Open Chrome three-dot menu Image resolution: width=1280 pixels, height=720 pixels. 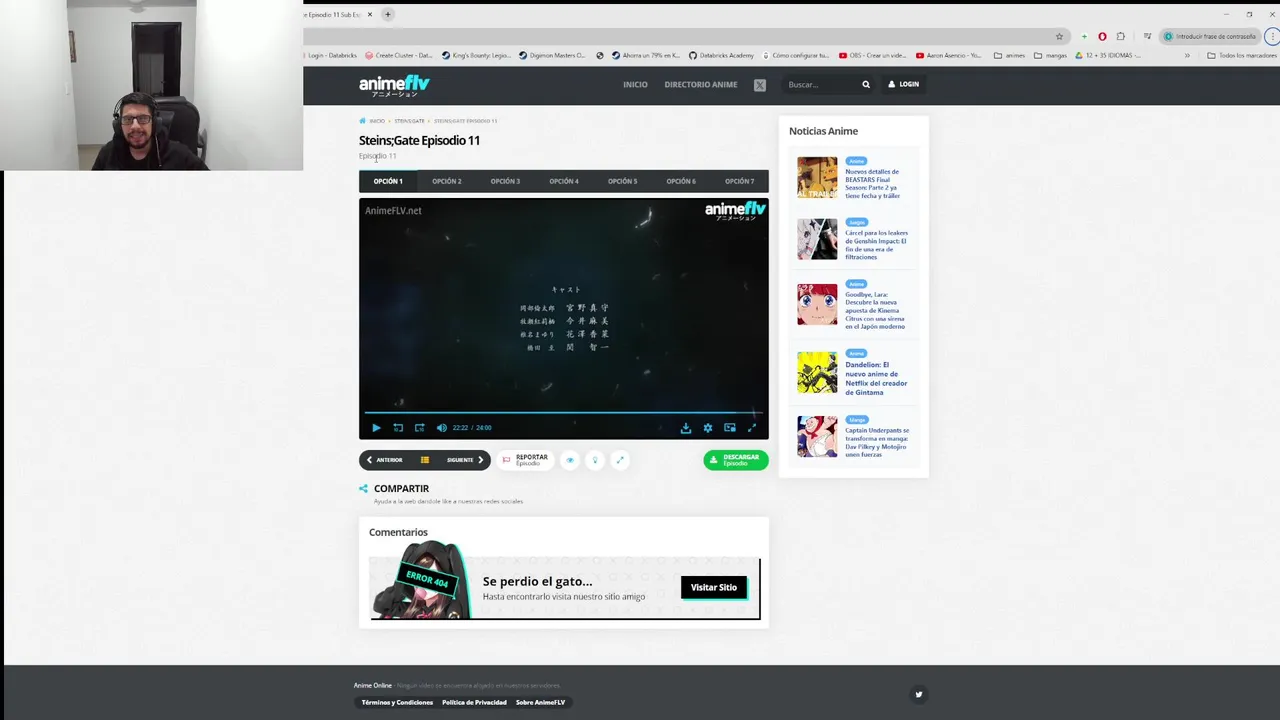[x=1273, y=36]
